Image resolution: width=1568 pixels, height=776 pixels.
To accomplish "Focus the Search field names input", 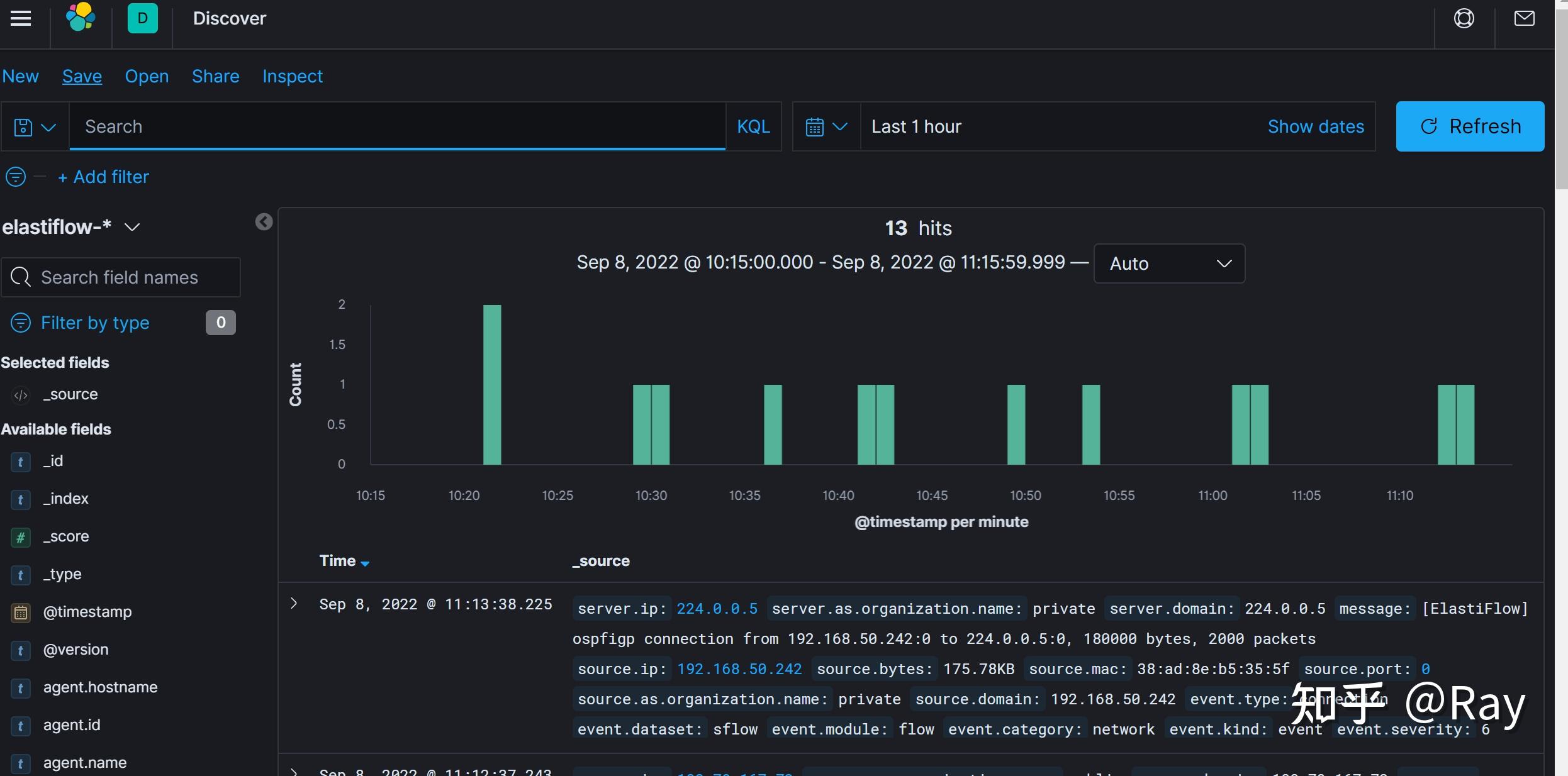I will pos(121,277).
